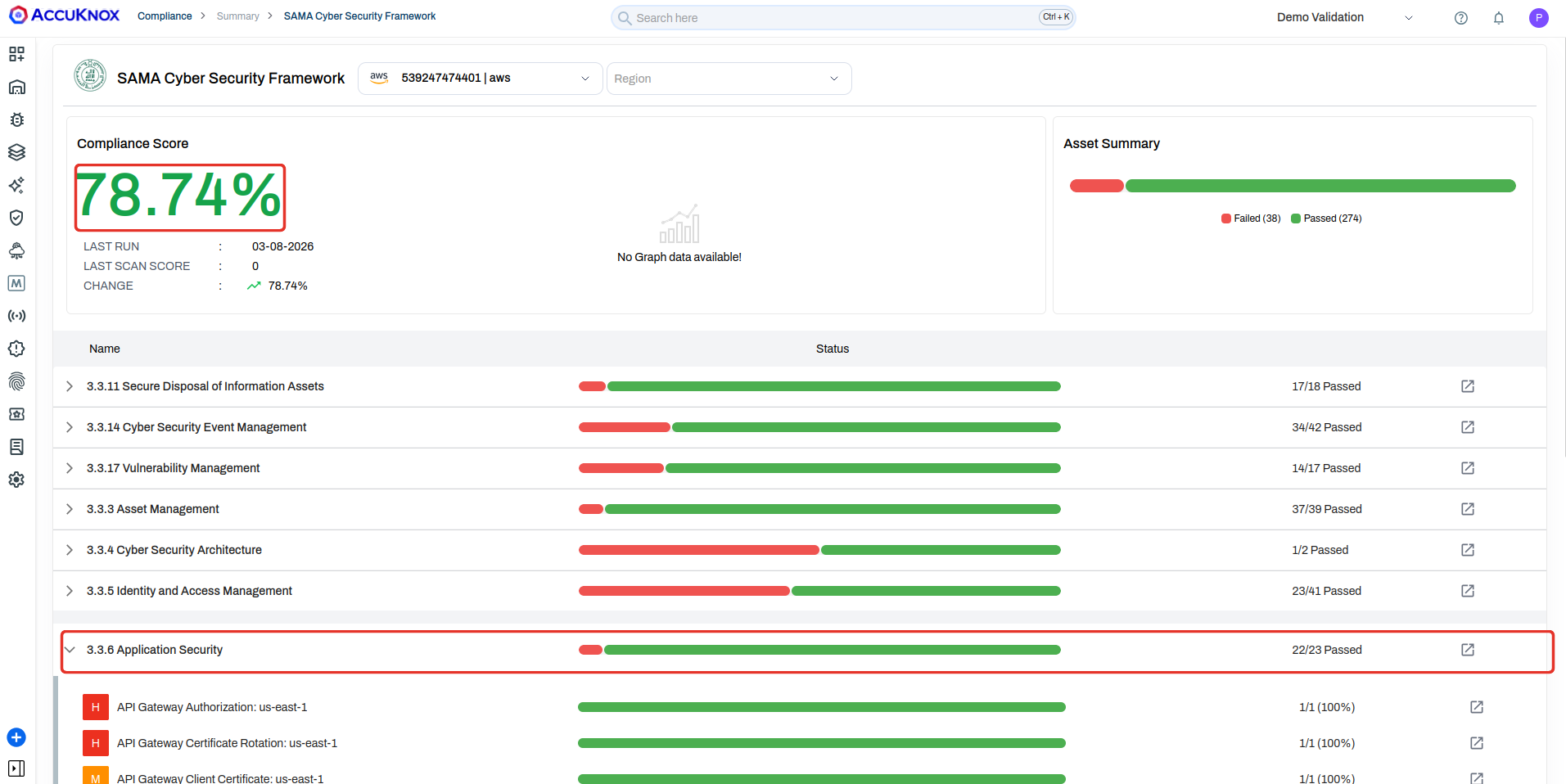This screenshot has width=1566, height=784.
Task: Click the Status column header
Action: click(x=833, y=349)
